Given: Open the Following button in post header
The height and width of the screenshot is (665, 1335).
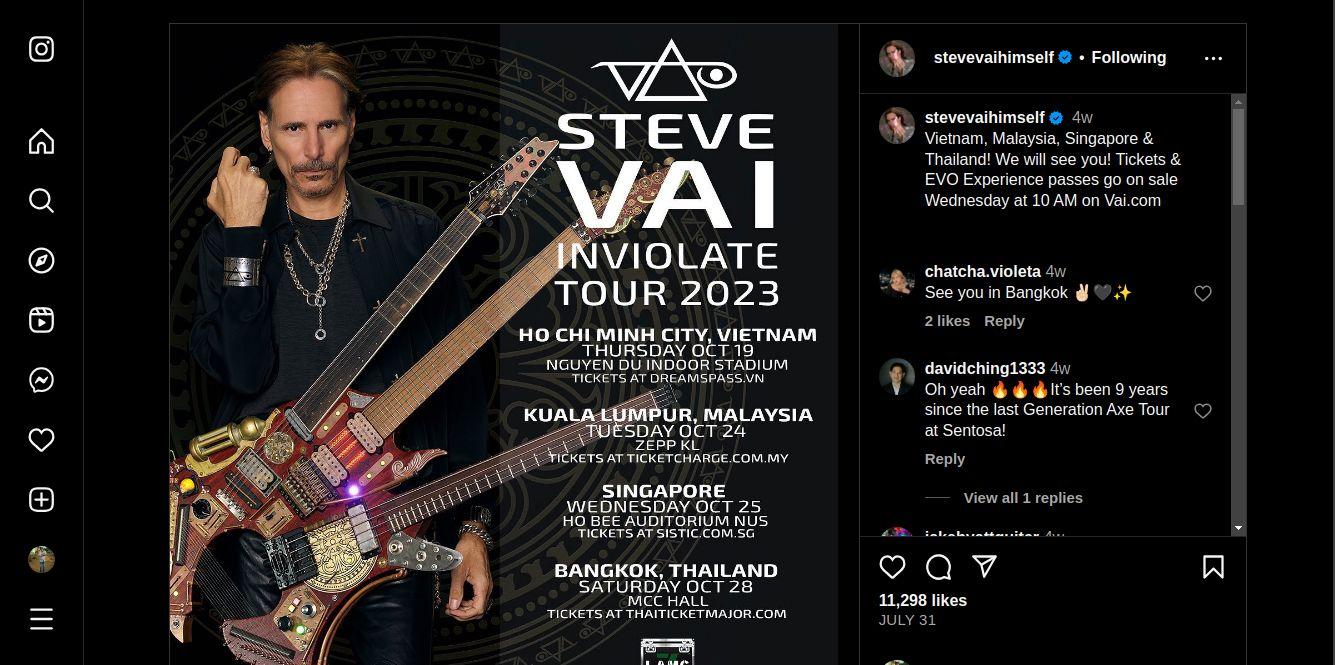Looking at the screenshot, I should [1128, 58].
